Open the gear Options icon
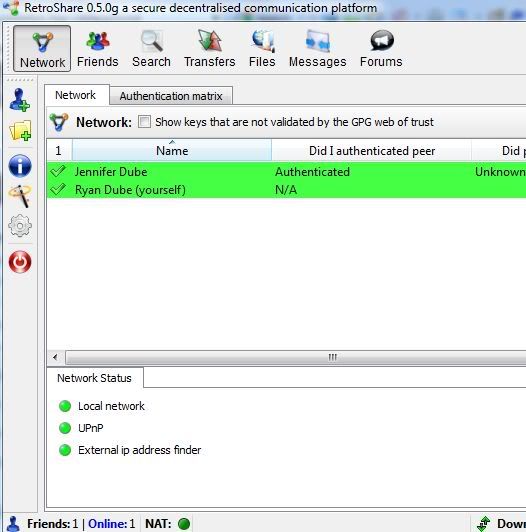Viewport: 526px width, 532px height. click(20, 226)
